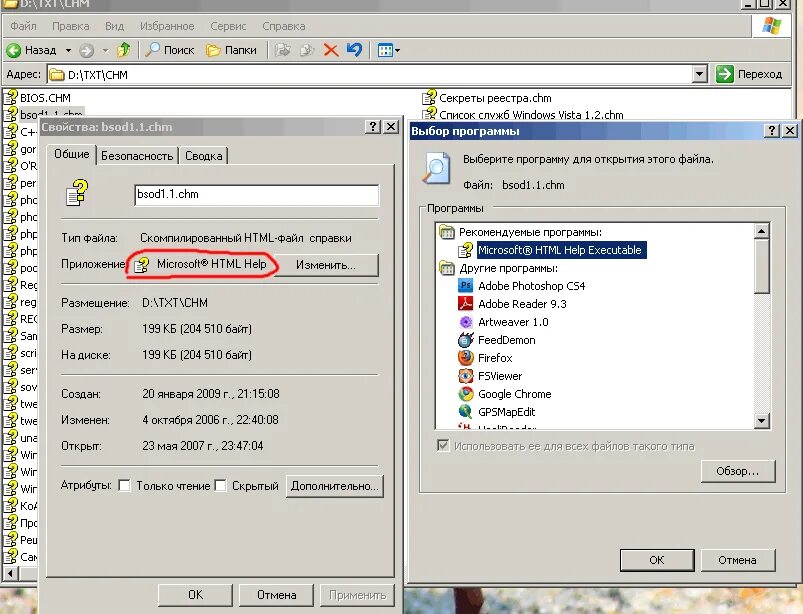
Task: Open Back button history dropdown arrow
Action: [x=68, y=50]
